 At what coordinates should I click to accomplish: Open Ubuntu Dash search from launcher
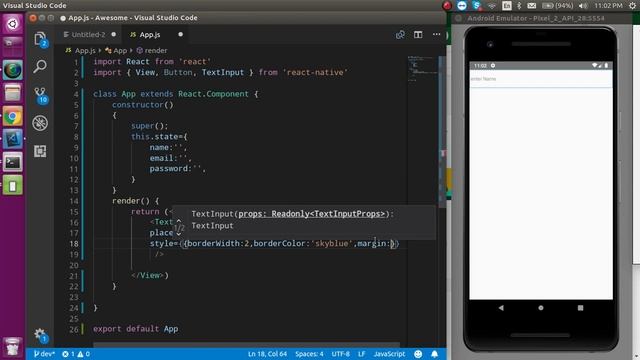coord(13,24)
